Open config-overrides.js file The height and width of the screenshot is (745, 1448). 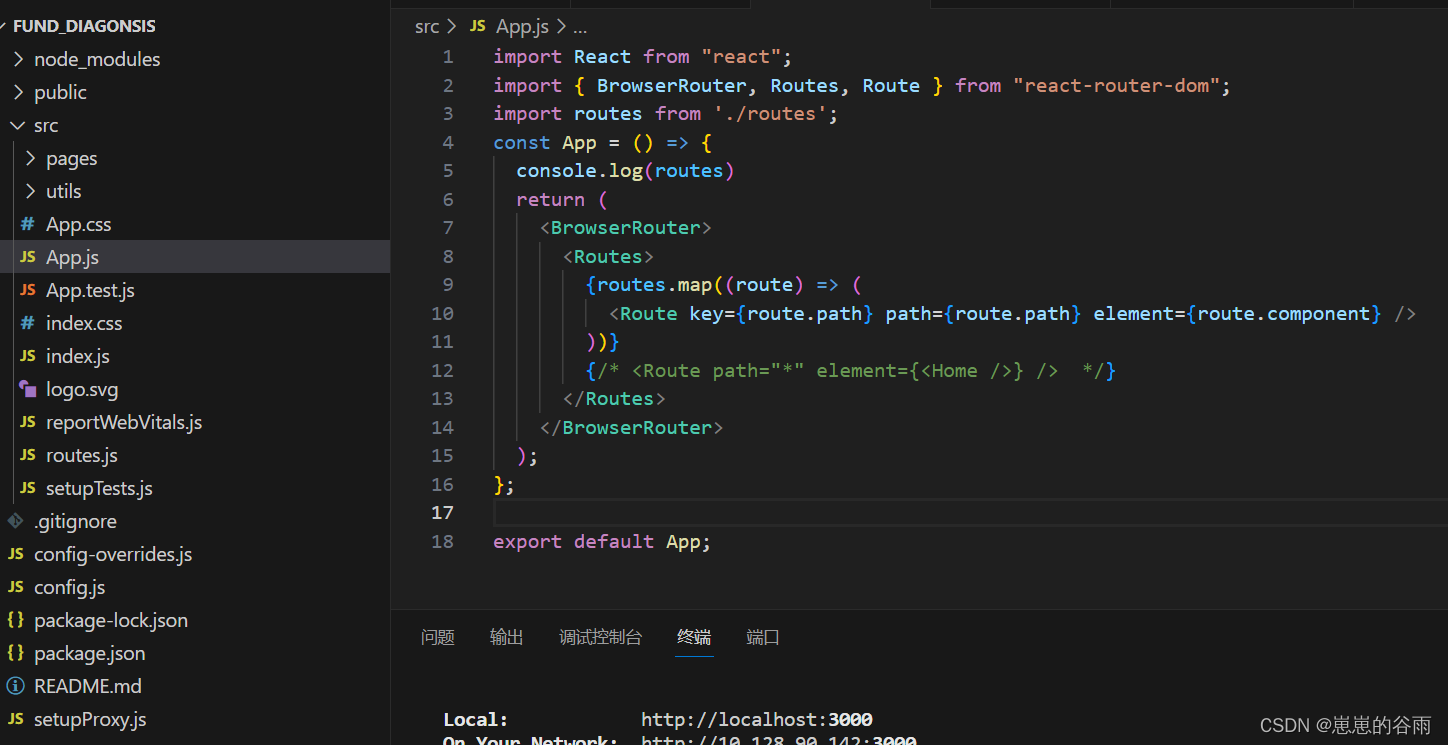[x=195, y=554]
